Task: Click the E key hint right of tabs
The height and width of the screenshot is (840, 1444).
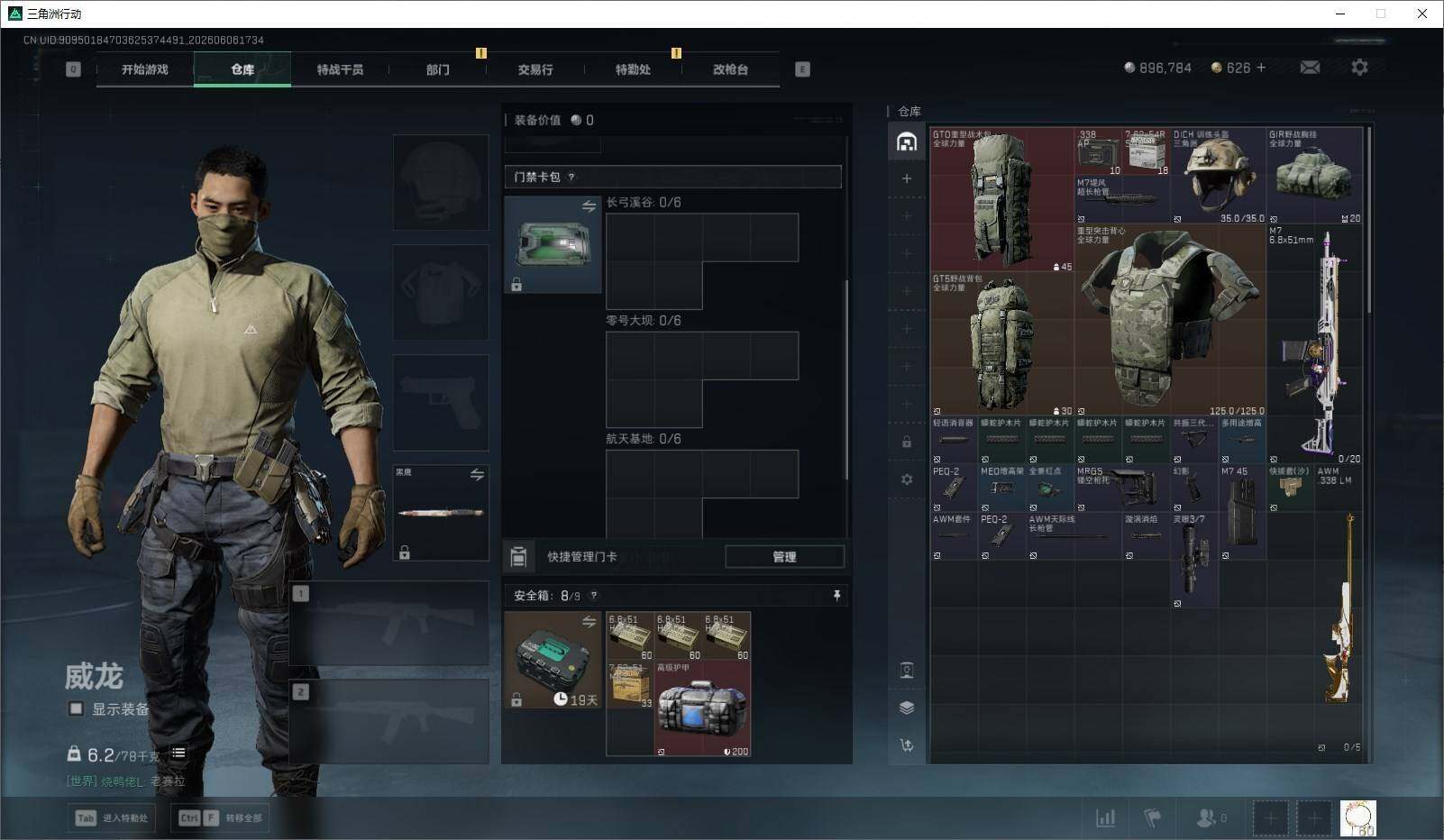Action: [802, 69]
